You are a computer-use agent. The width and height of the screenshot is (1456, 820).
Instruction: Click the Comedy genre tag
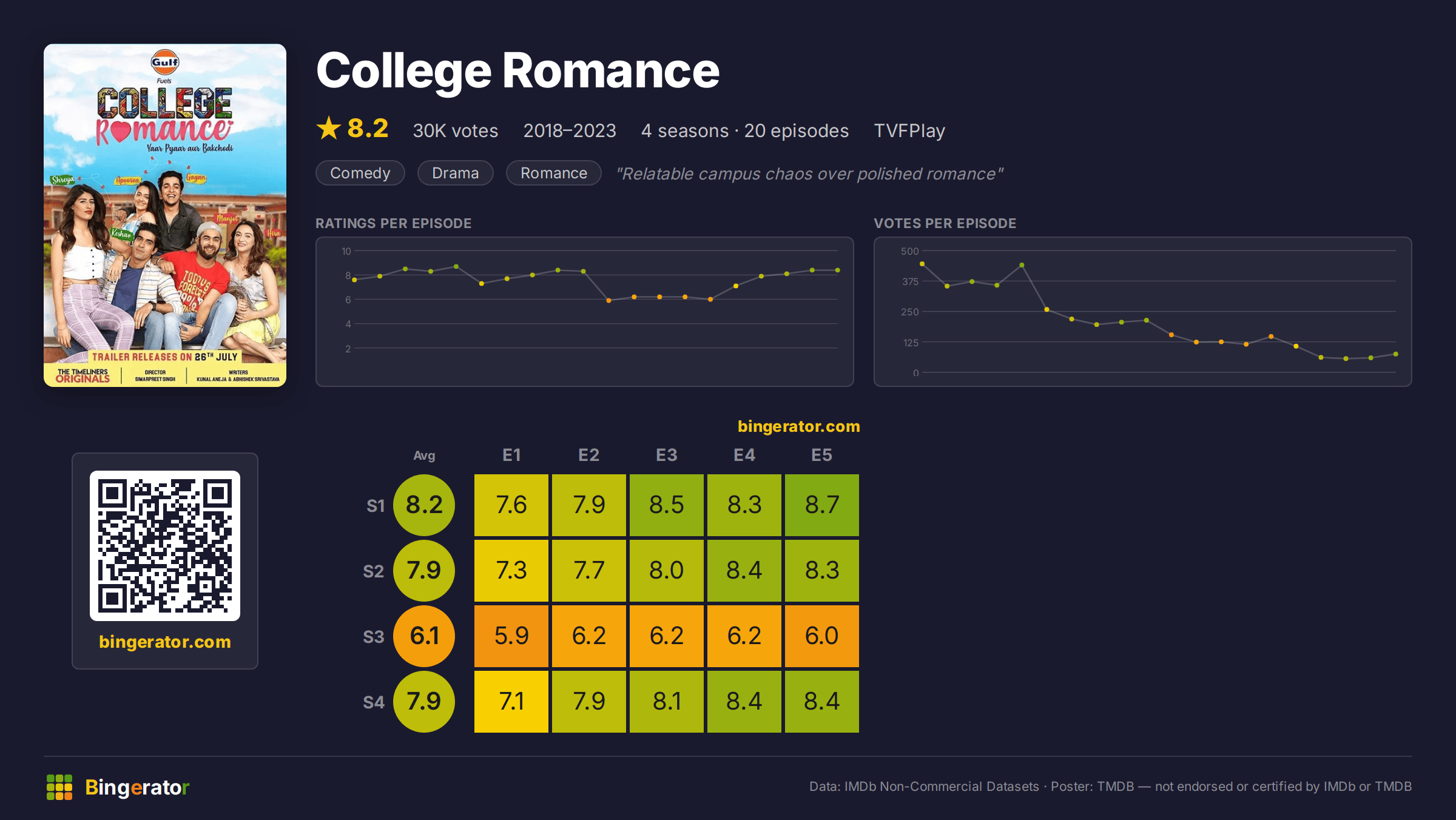(360, 173)
